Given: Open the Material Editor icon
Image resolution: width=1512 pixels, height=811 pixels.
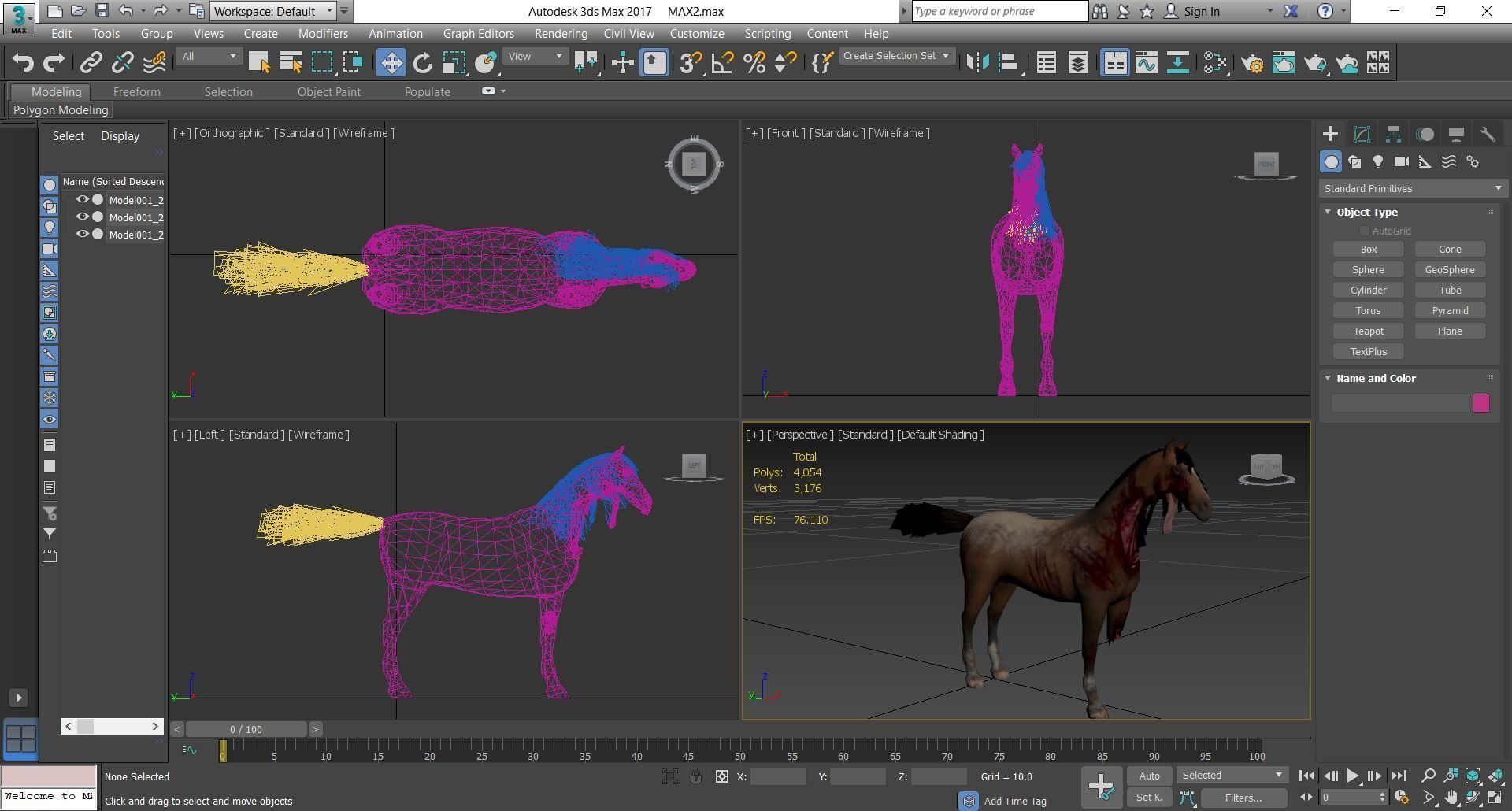Looking at the screenshot, I should [x=1215, y=63].
